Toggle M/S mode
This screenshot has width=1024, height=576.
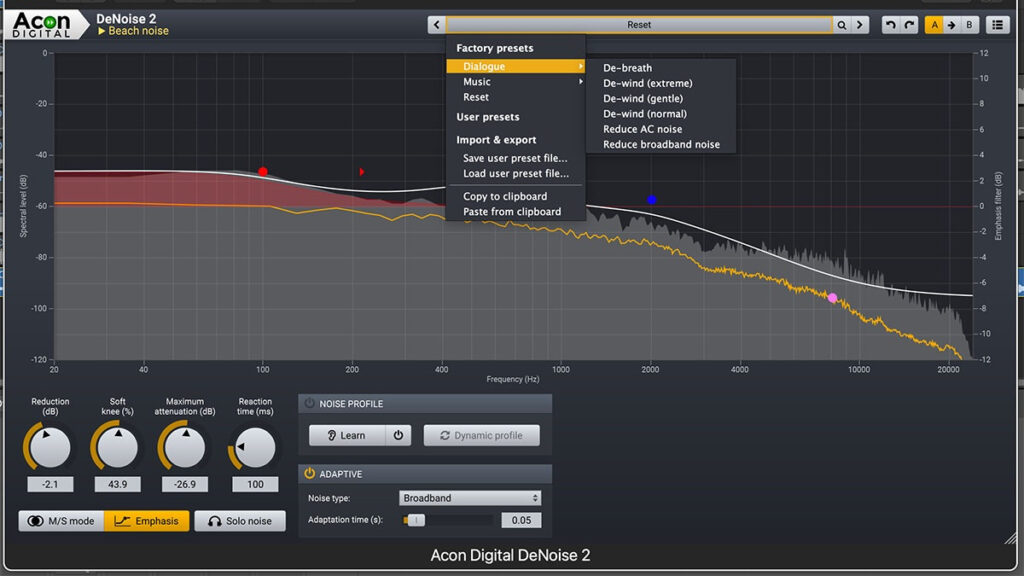click(x=61, y=520)
